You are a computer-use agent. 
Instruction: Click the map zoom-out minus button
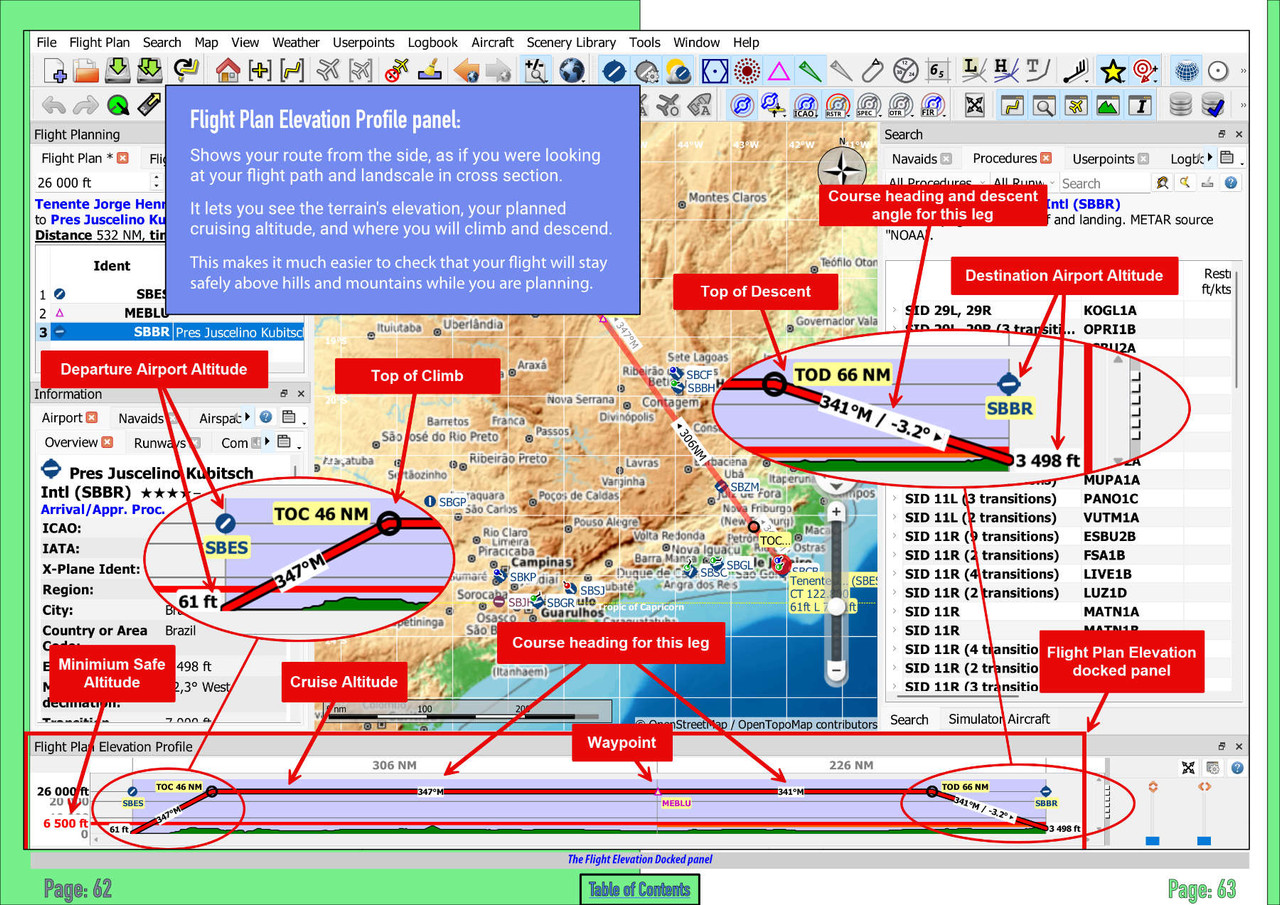click(x=837, y=669)
